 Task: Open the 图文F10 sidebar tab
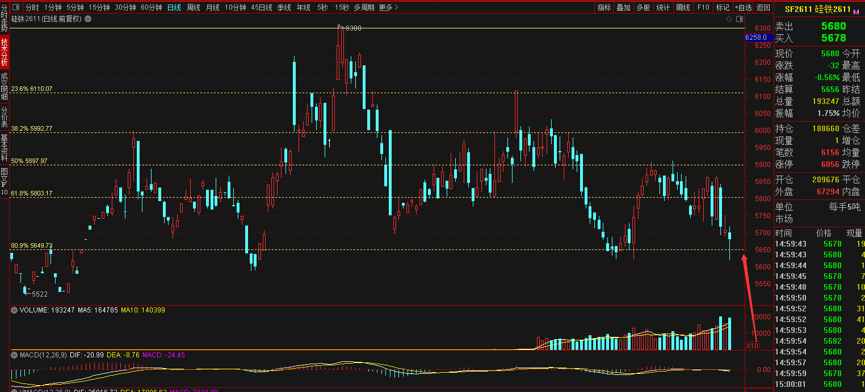tap(4, 182)
